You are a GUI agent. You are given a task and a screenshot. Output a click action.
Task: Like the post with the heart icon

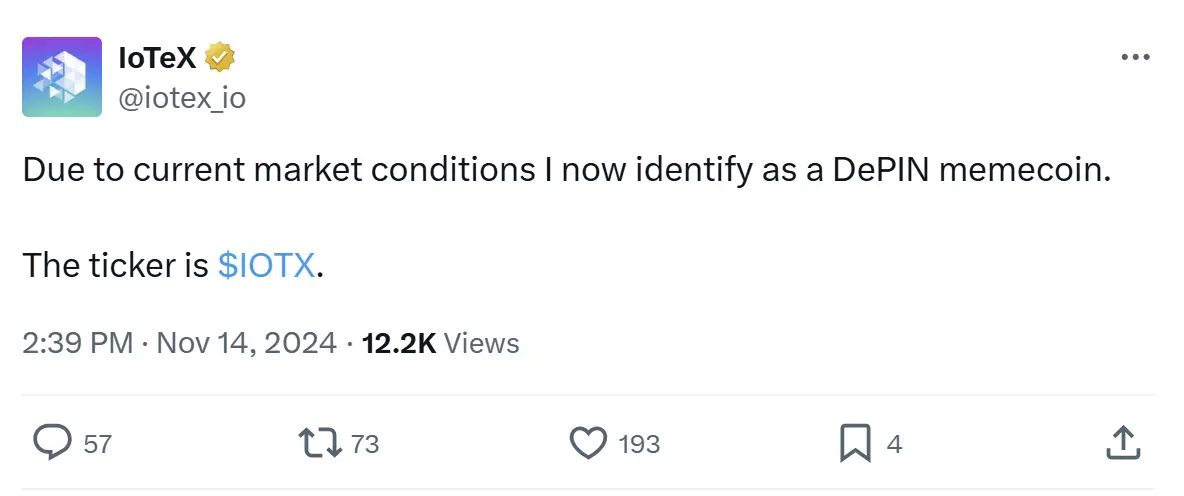588,442
